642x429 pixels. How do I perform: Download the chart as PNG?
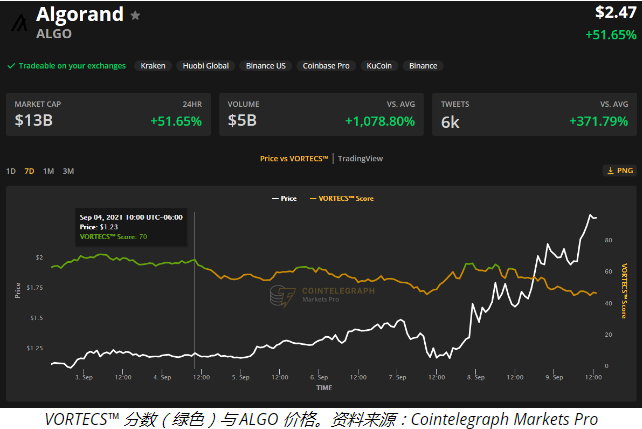pyautogui.click(x=620, y=171)
